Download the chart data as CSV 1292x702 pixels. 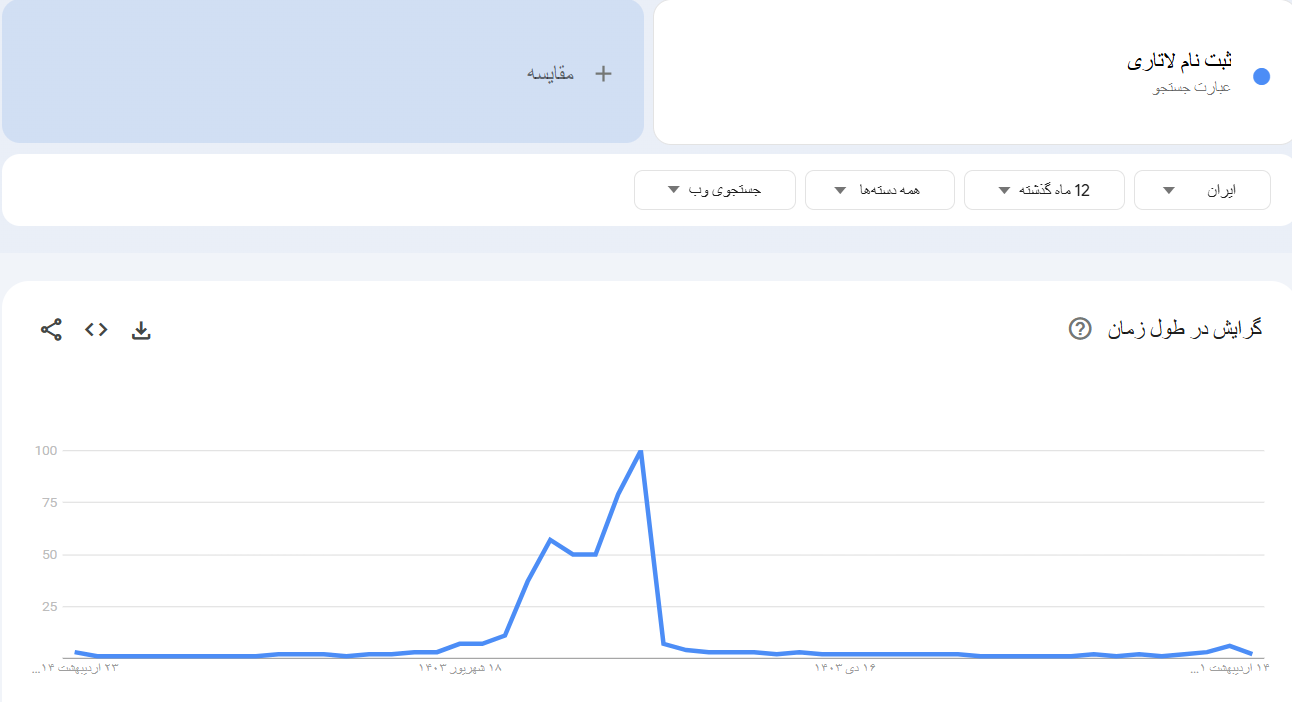[x=141, y=330]
